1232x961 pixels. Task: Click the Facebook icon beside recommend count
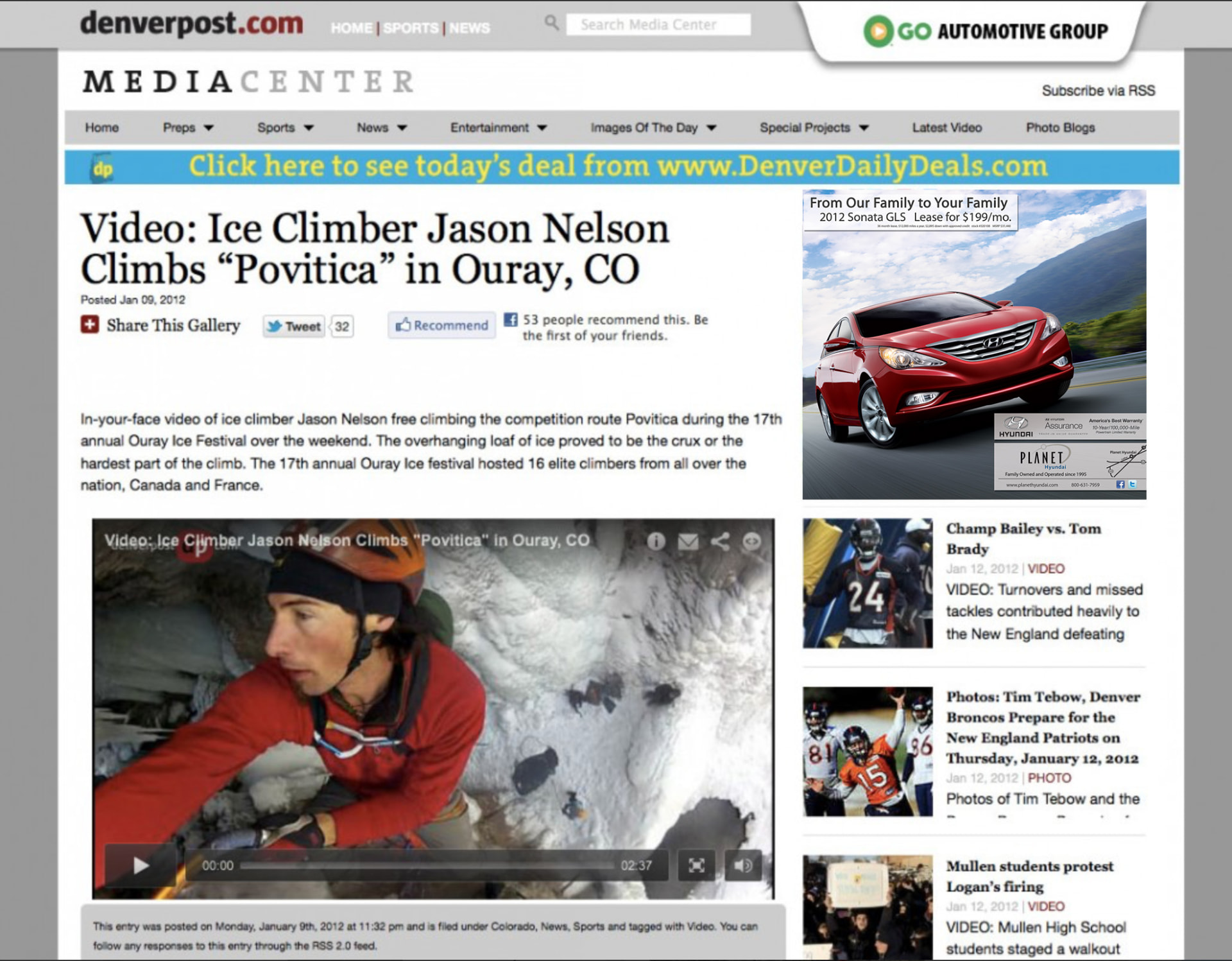coord(510,319)
